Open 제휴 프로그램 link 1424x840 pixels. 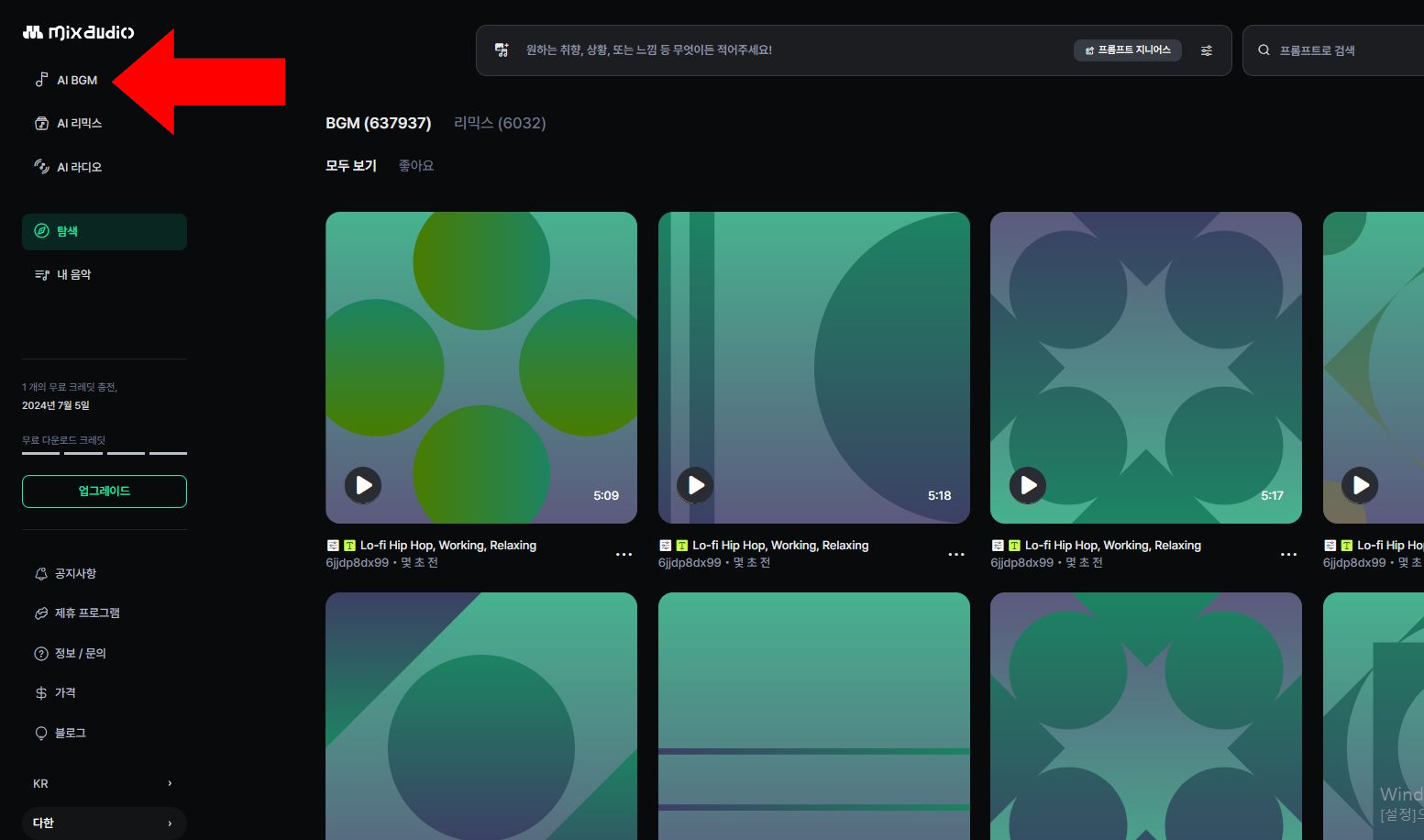point(77,613)
